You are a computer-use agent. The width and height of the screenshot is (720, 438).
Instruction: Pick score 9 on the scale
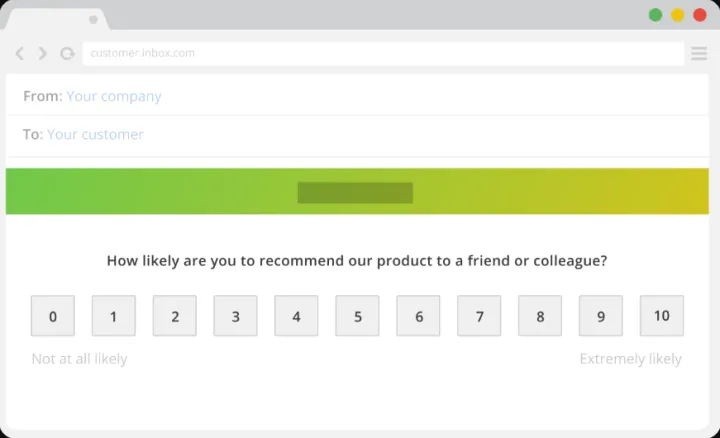(601, 316)
